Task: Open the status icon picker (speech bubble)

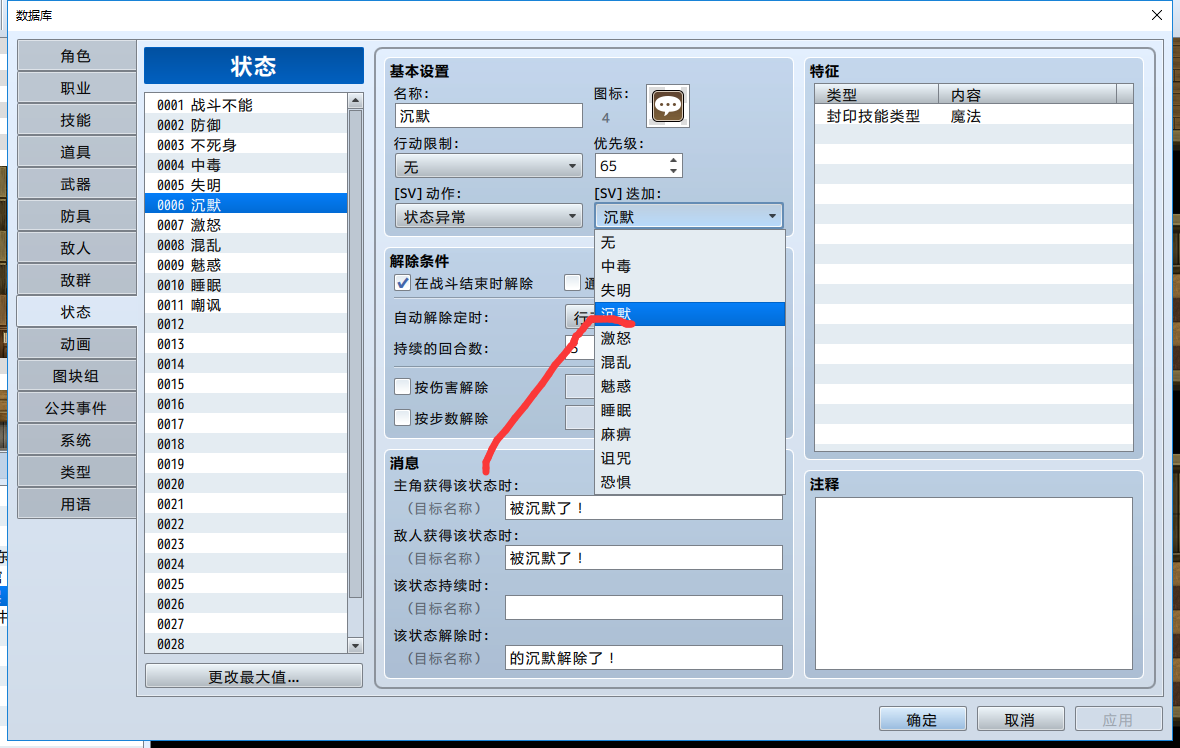Action: (x=668, y=106)
